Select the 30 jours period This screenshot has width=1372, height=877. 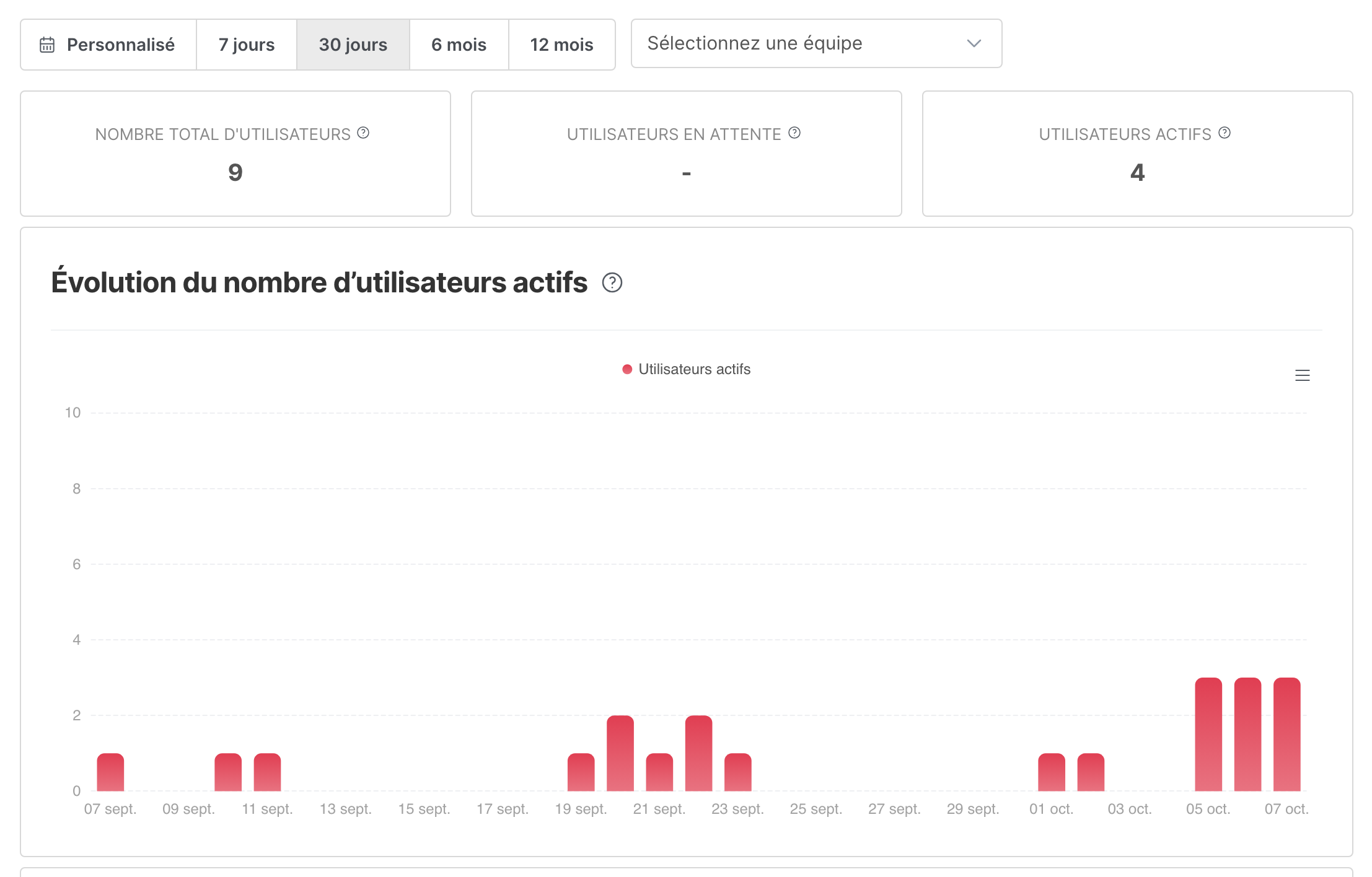[x=353, y=45]
